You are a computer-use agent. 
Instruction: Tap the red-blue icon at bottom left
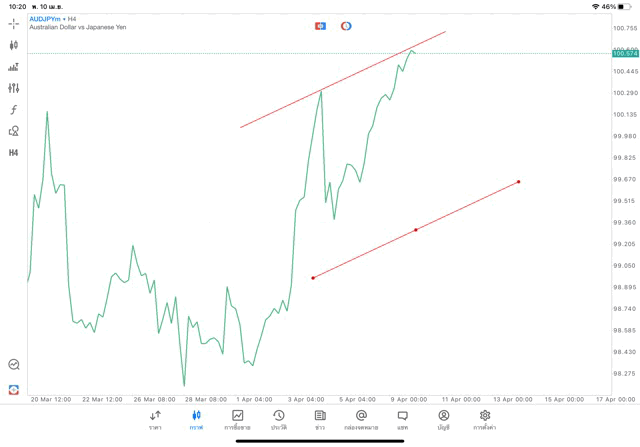(13, 389)
